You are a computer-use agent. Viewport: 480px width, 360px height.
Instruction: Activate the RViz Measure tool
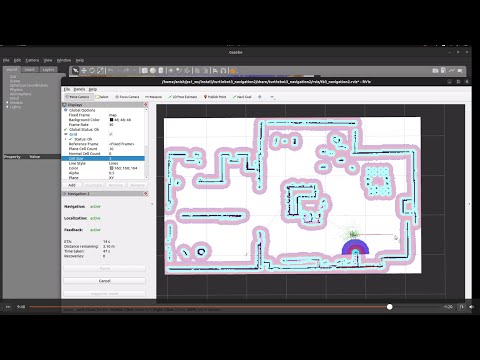pyautogui.click(x=153, y=97)
